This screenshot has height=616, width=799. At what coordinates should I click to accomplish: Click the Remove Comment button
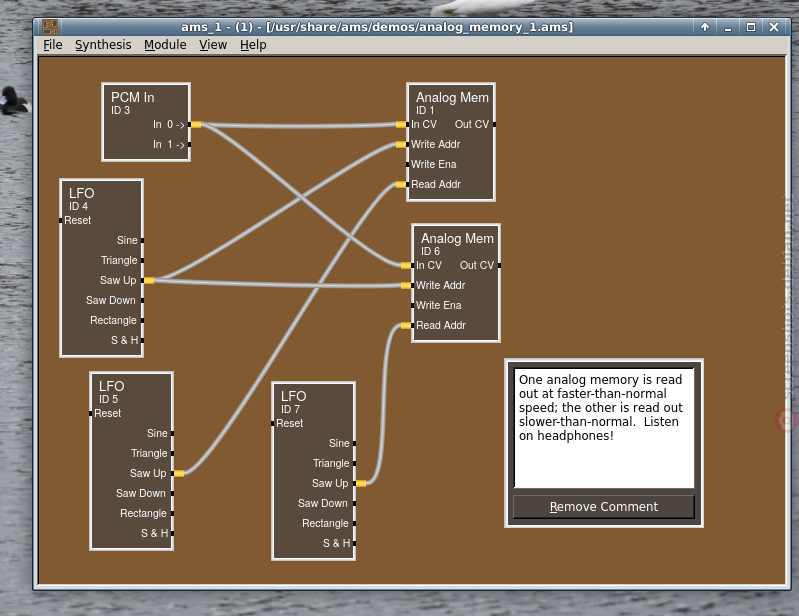point(603,506)
